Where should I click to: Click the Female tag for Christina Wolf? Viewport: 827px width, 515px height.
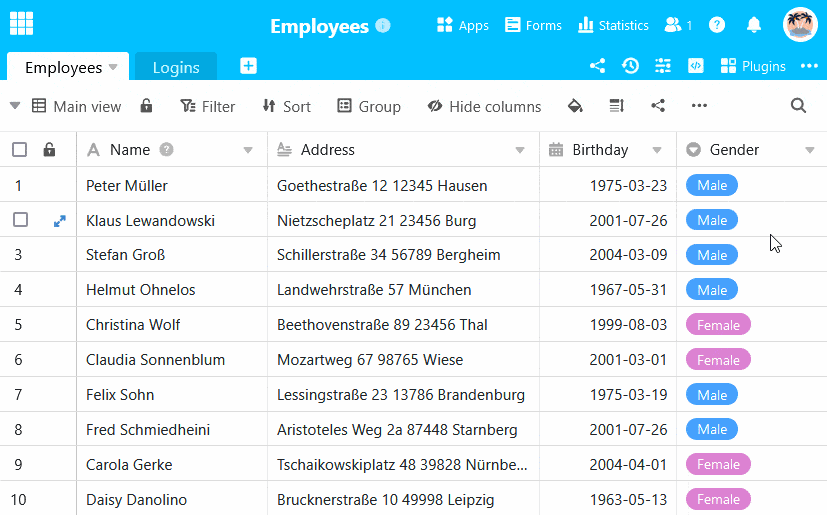tap(718, 325)
